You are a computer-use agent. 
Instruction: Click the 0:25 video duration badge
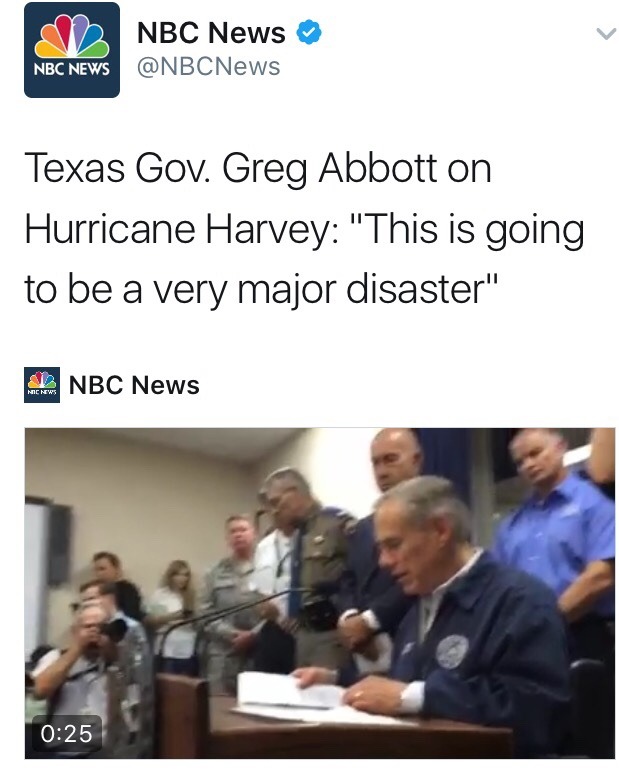(67, 734)
